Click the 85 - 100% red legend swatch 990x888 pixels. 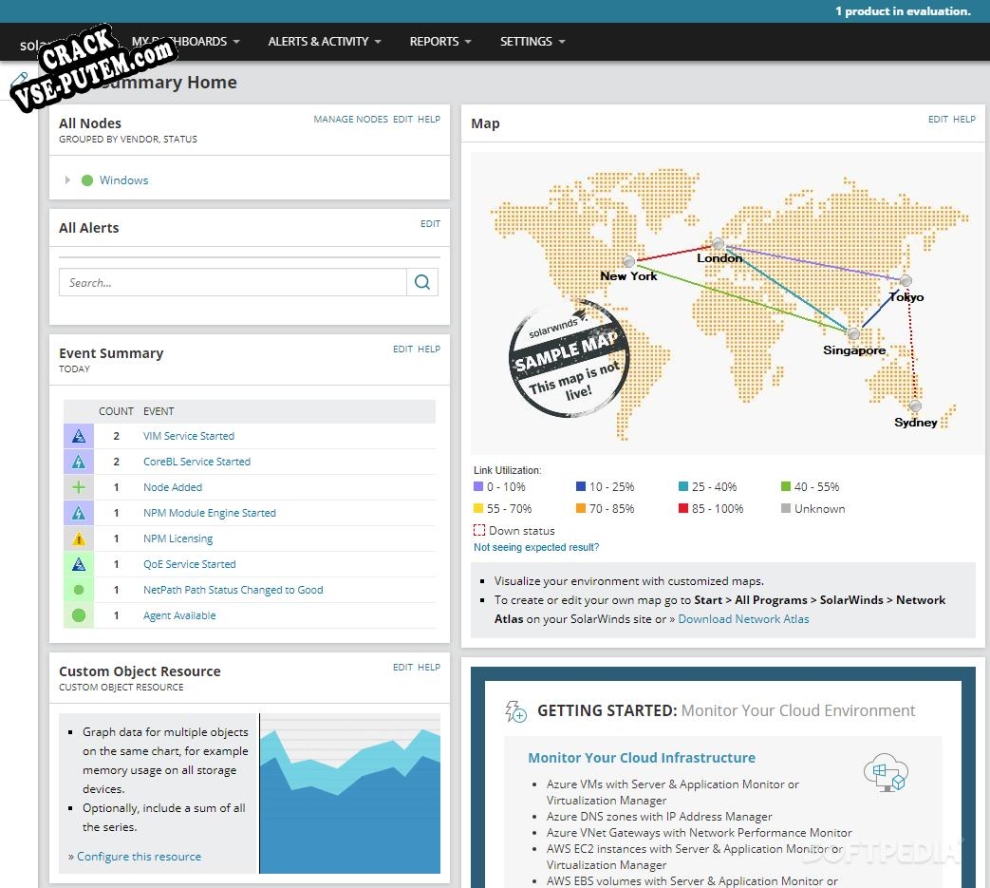683,508
